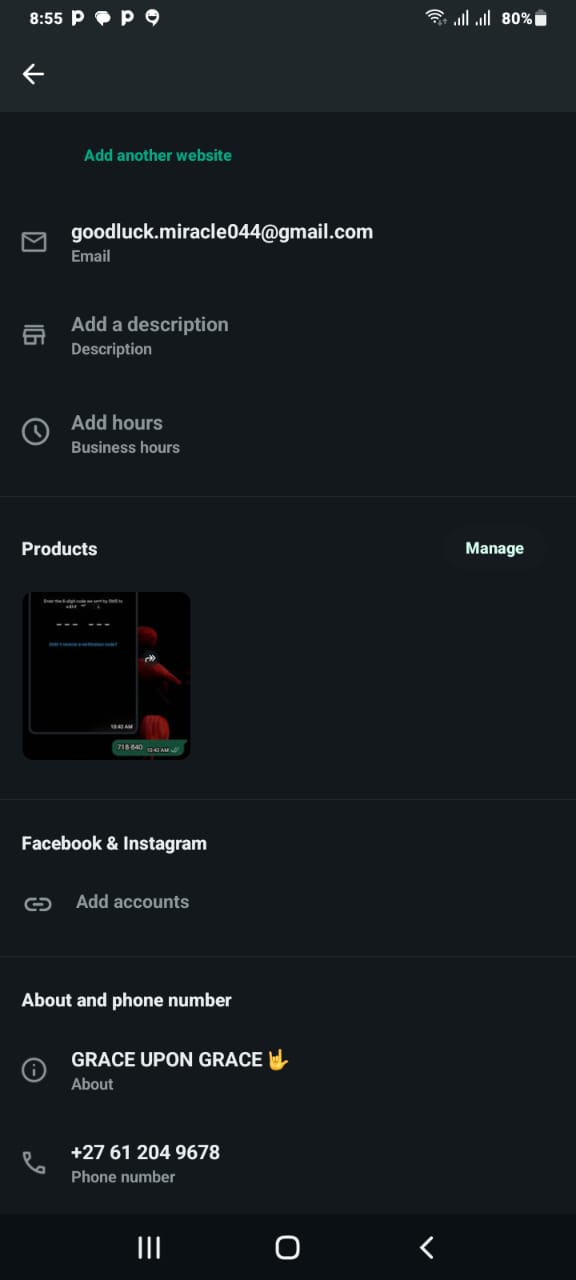Click the phone handset icon

(x=34, y=1163)
